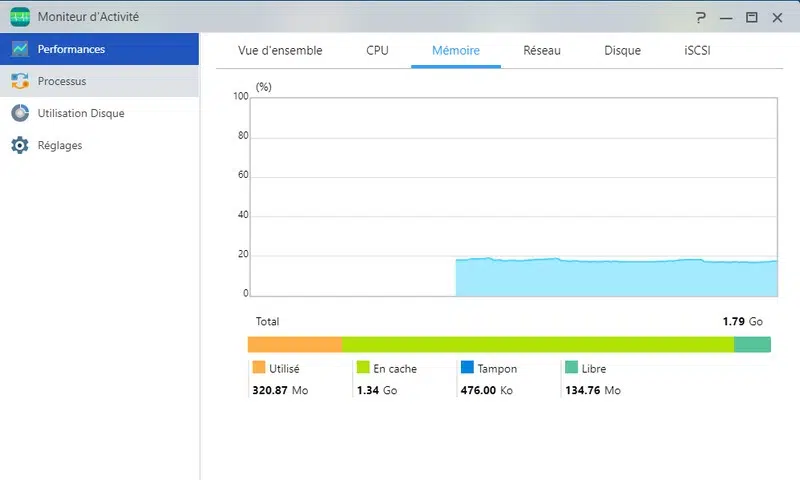Switch to the Vue d'ensemble tab
Screen dimensions: 800x480
[280, 50]
